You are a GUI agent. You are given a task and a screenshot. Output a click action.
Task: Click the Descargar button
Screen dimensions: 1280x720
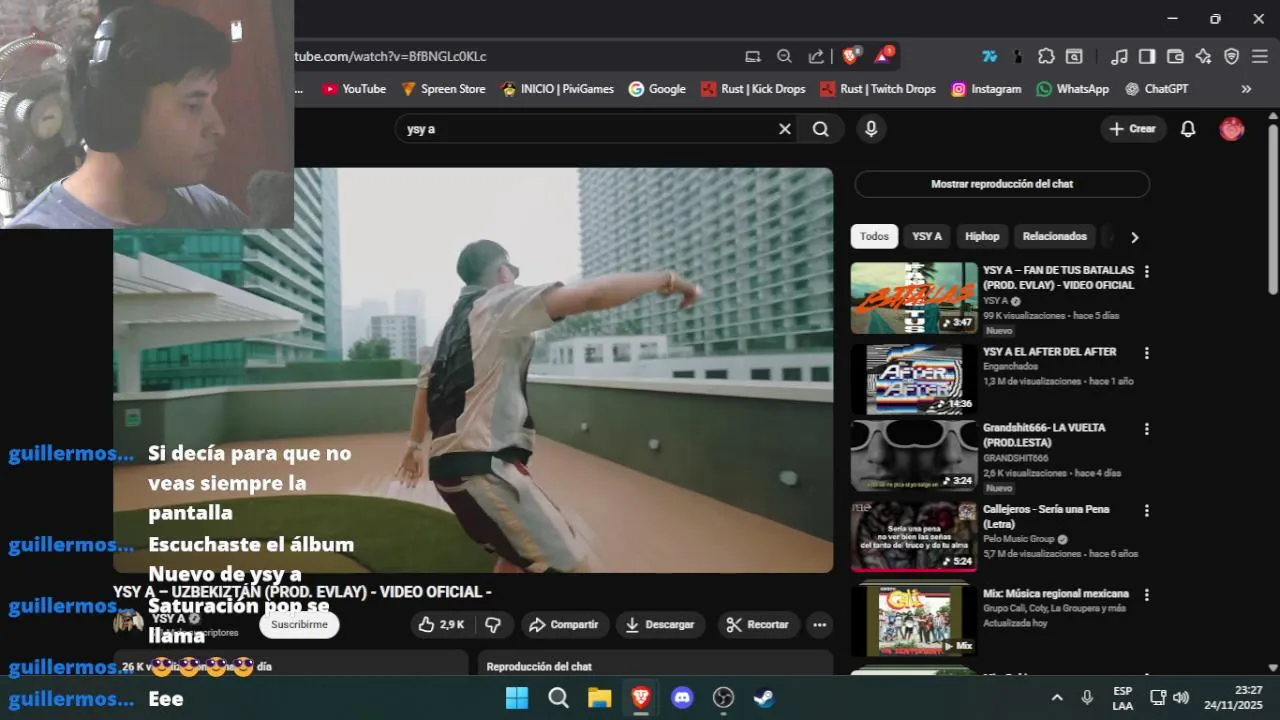(660, 625)
